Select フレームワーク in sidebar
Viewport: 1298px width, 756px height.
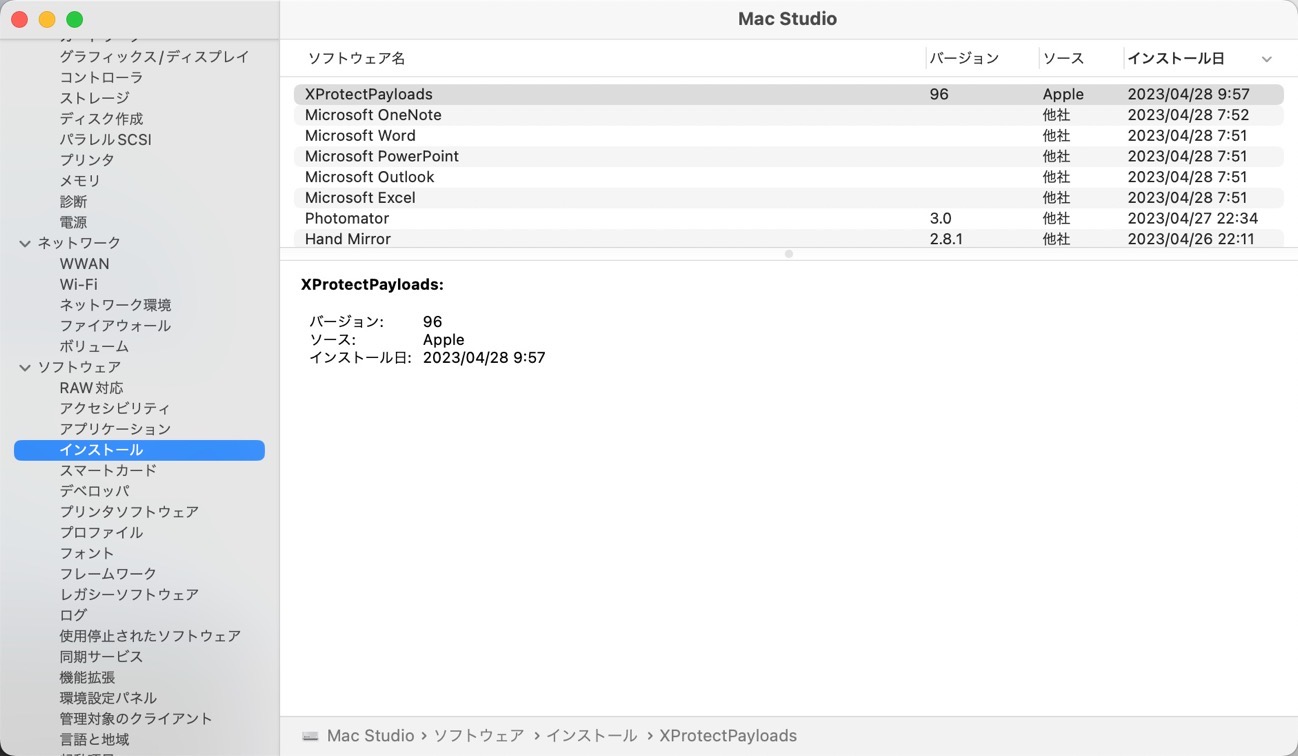[108, 574]
